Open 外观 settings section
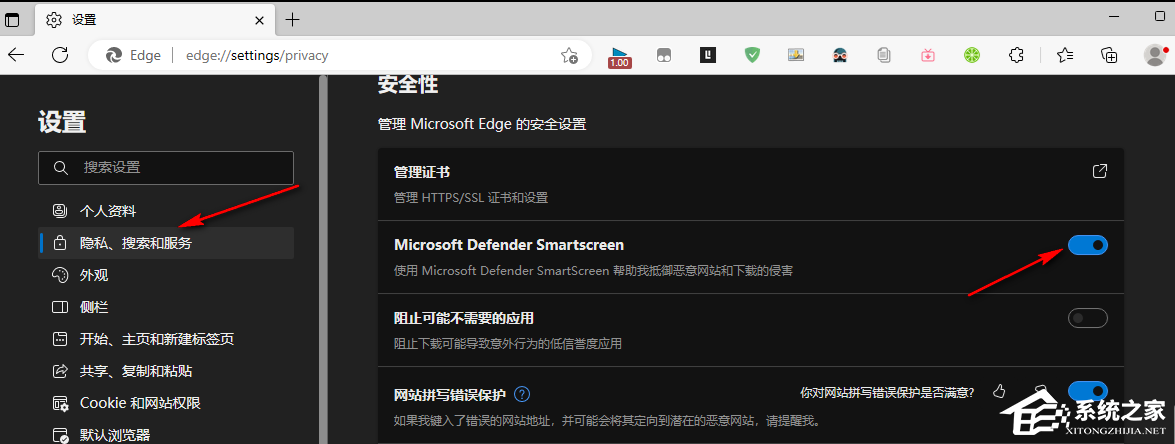1175x444 pixels. pos(94,275)
